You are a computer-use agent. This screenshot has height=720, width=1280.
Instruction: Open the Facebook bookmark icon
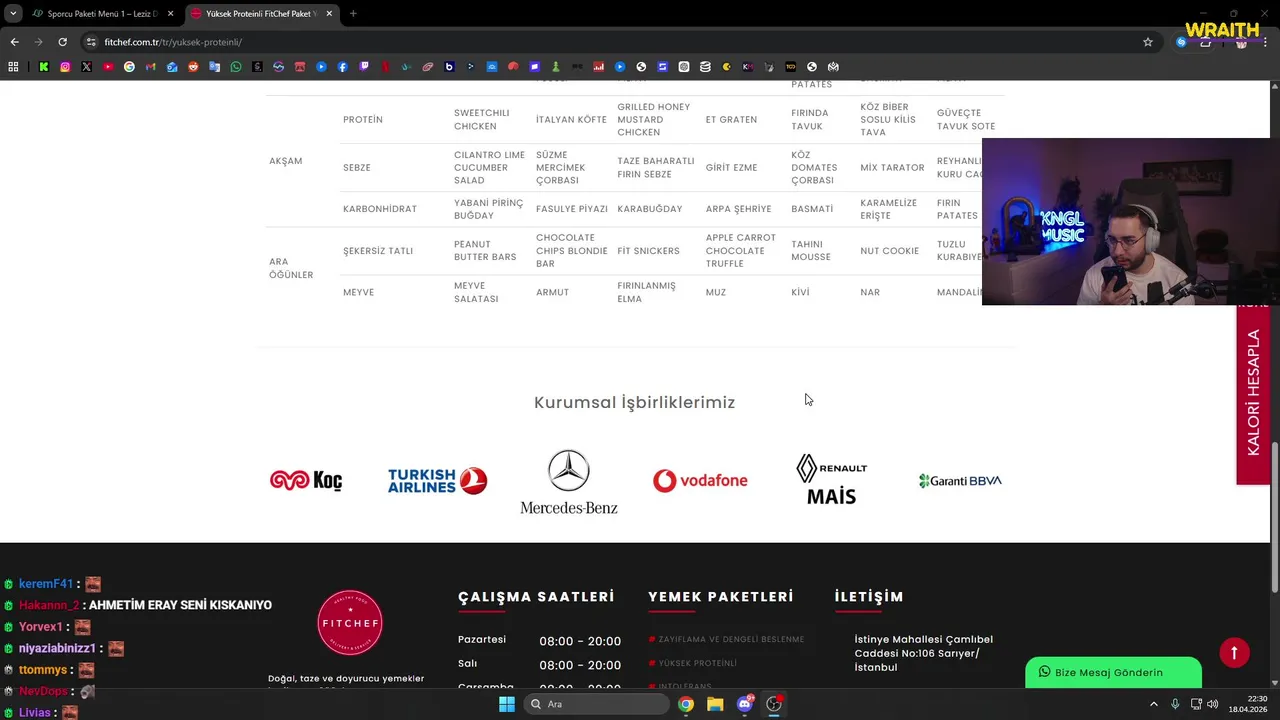(343, 67)
